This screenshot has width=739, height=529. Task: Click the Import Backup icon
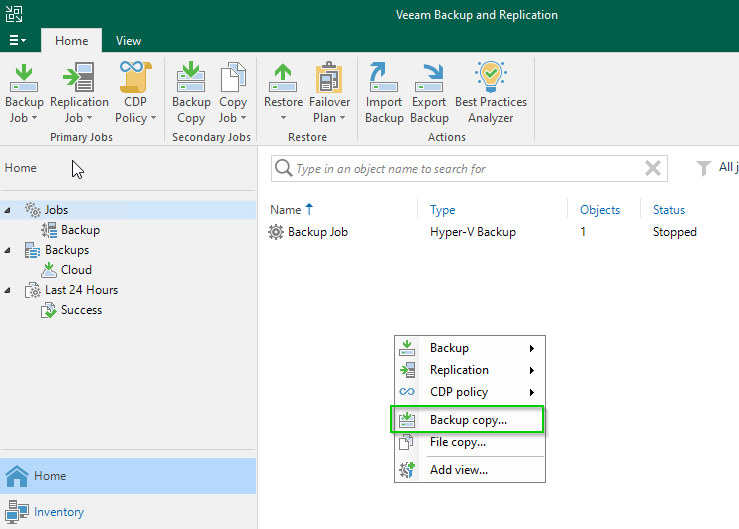[x=384, y=77]
